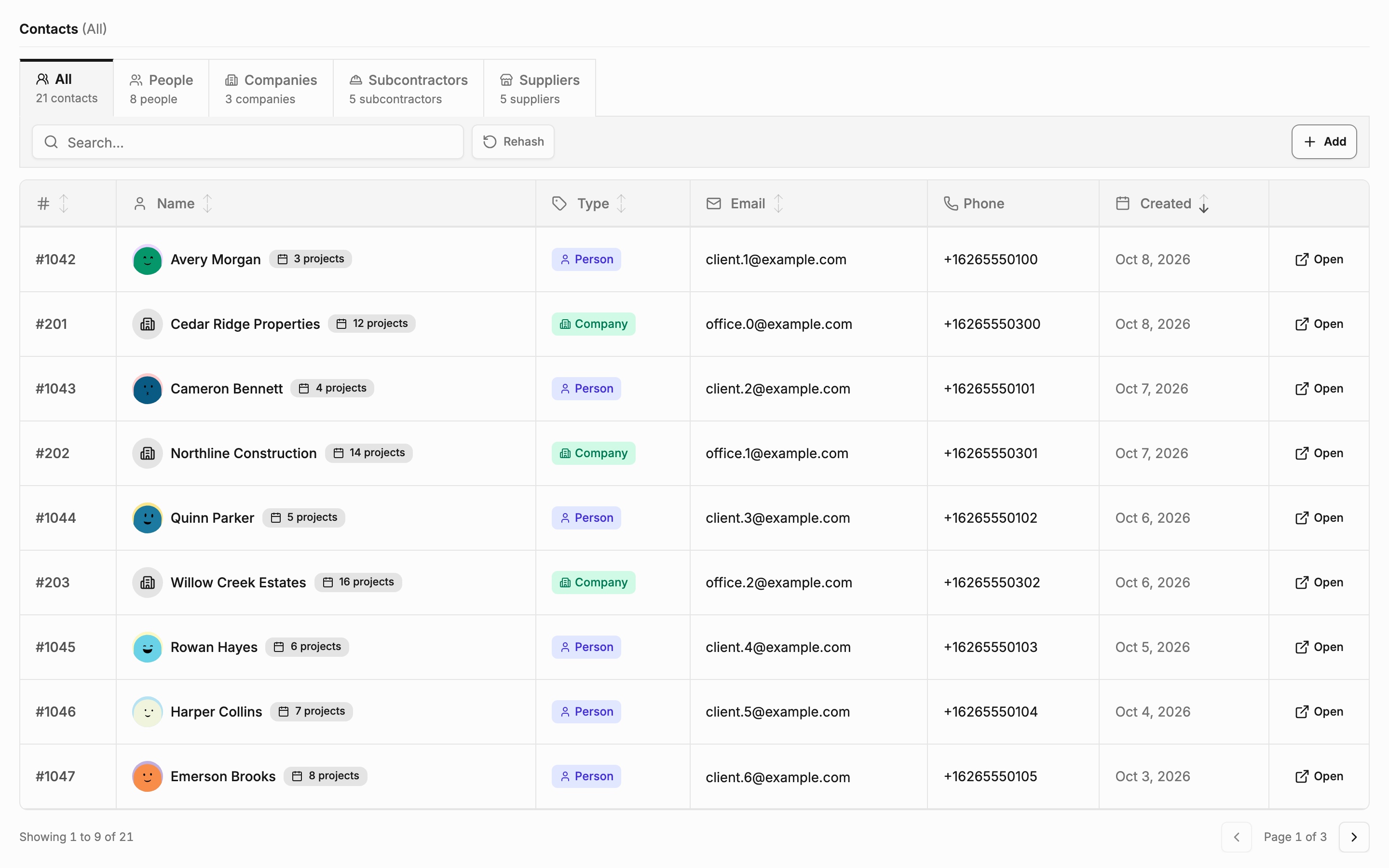Click the Add contact button

pyautogui.click(x=1324, y=142)
